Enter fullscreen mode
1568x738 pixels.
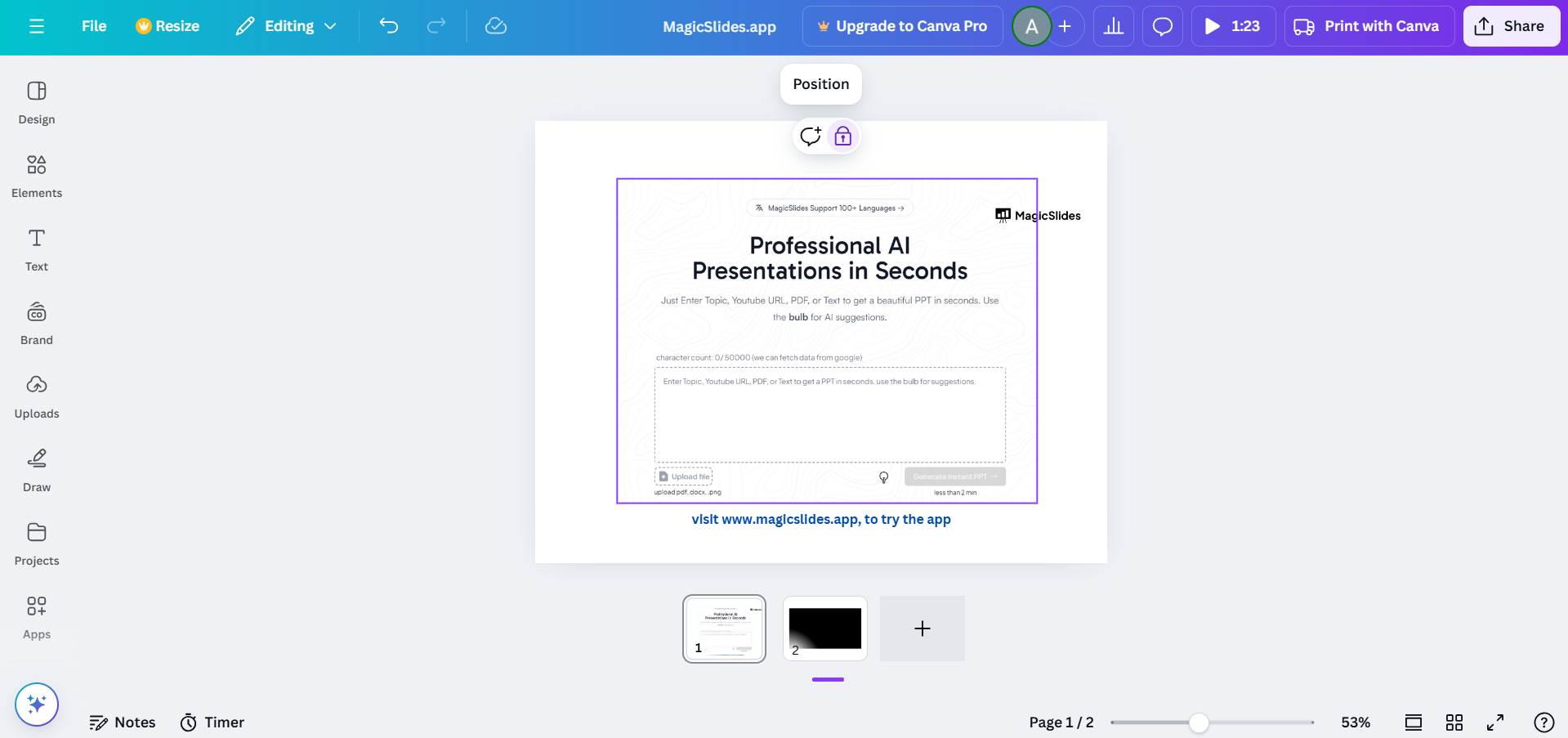coord(1495,722)
